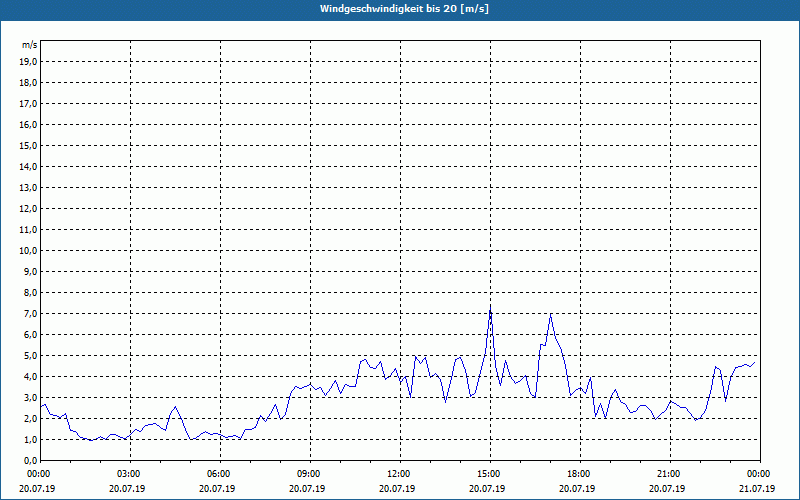The image size is (800, 500).
Task: Click the '15:00' time axis label
Action: tap(490, 474)
